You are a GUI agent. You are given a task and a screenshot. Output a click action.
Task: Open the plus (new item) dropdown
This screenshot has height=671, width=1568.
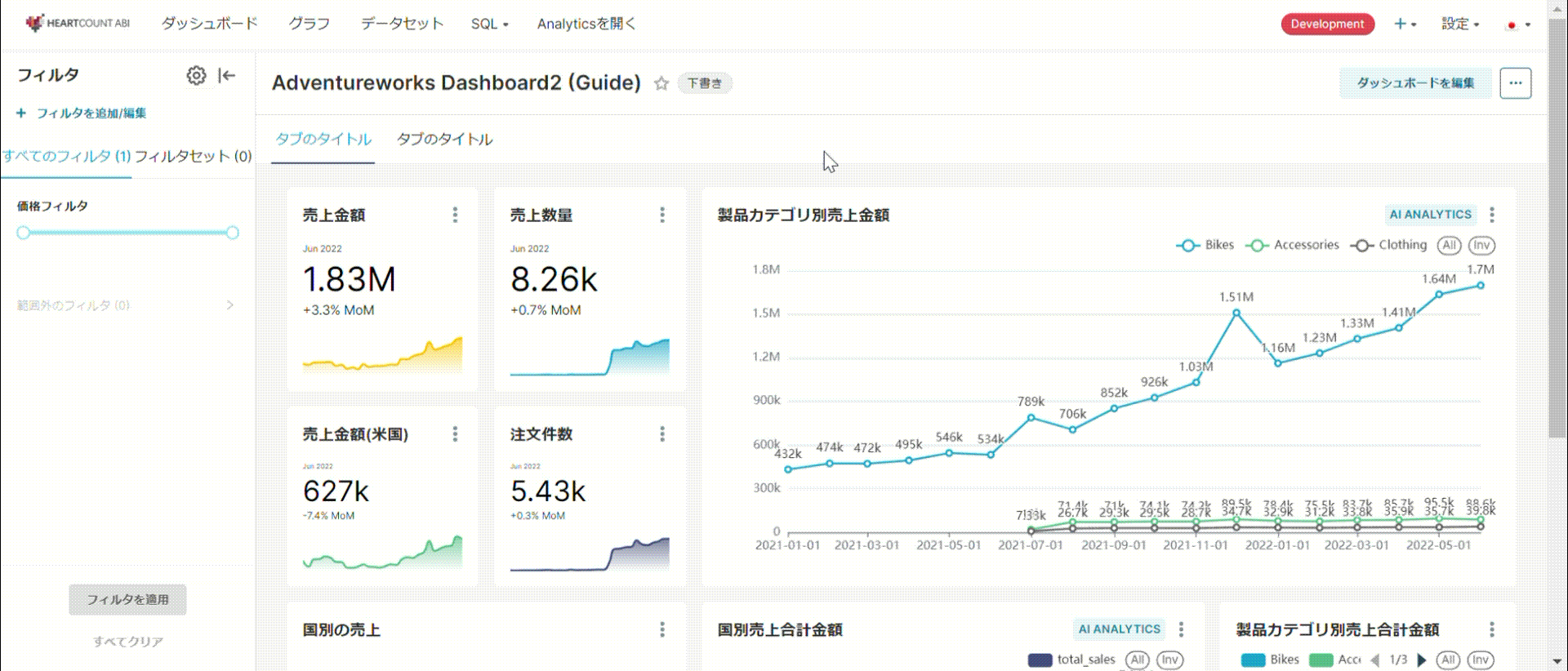(1405, 24)
